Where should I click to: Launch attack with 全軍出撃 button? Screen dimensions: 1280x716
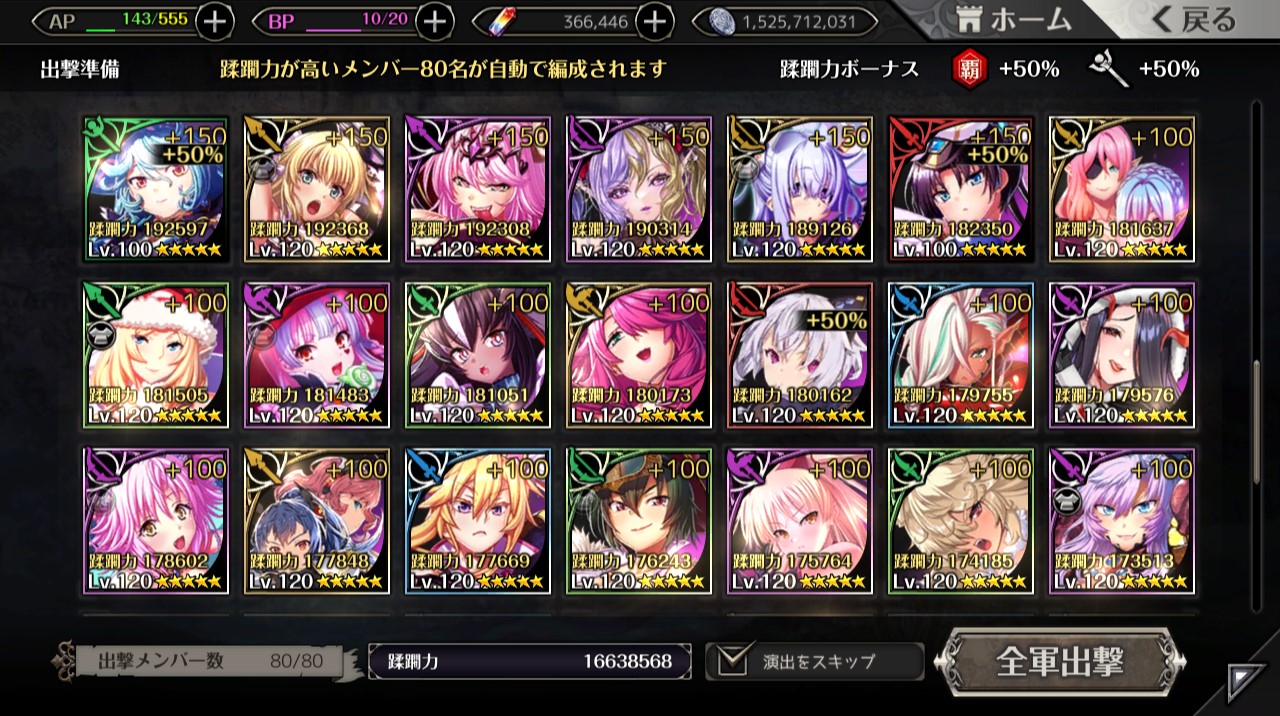click(1060, 661)
